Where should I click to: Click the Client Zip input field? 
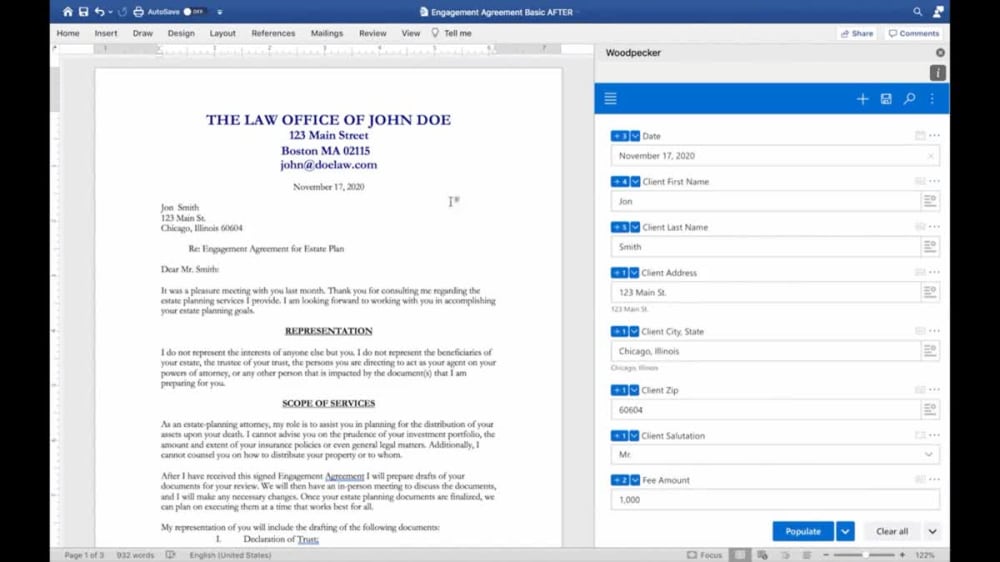pos(765,410)
